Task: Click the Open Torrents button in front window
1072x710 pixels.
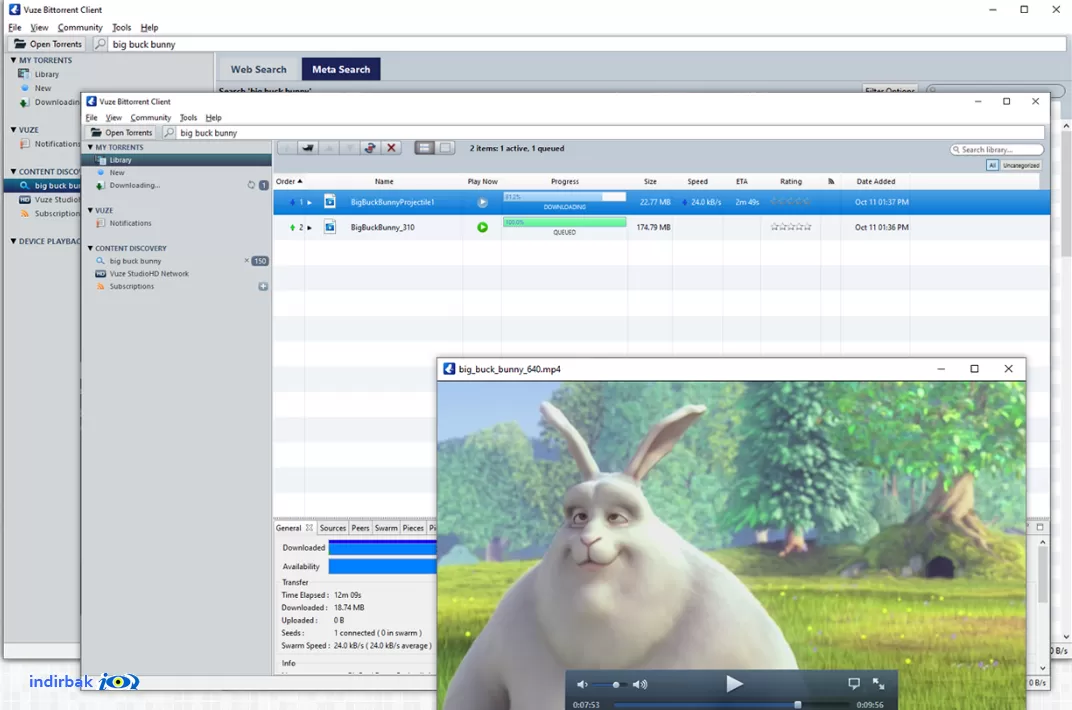Action: tap(122, 133)
